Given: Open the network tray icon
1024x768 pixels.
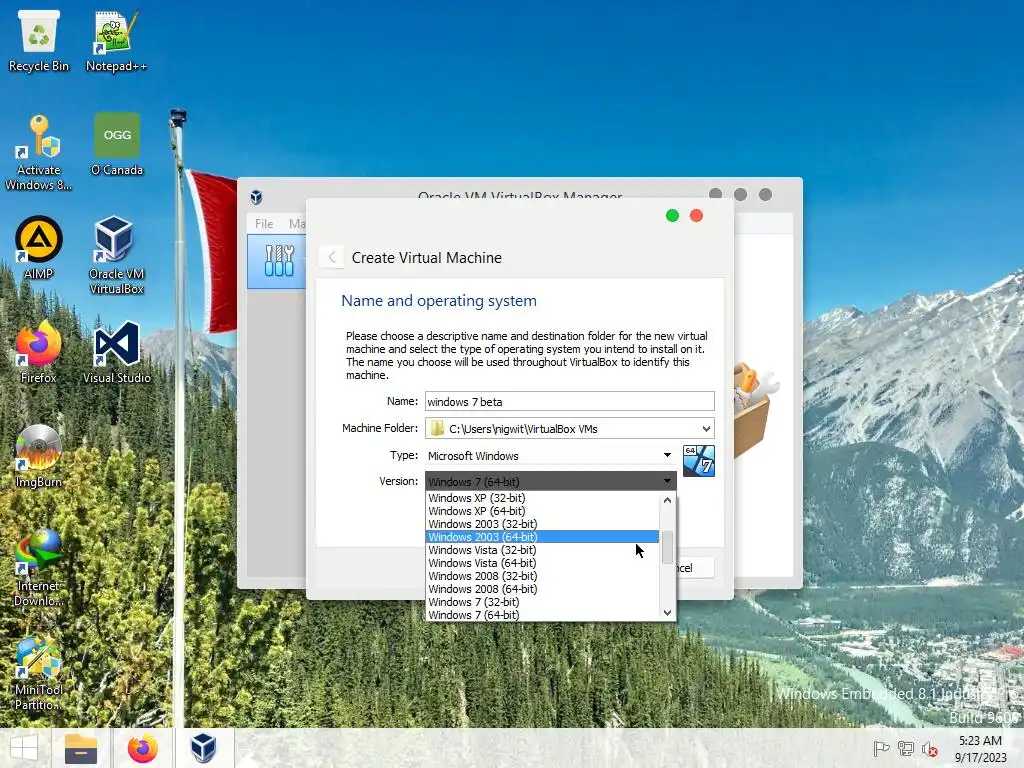Looking at the screenshot, I should (x=906, y=748).
